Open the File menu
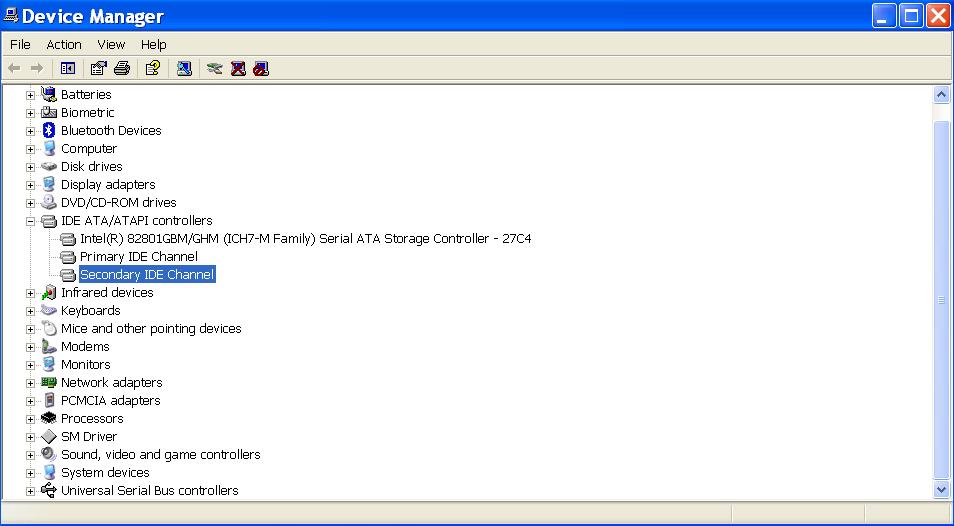Image resolution: width=954 pixels, height=526 pixels. [20, 44]
